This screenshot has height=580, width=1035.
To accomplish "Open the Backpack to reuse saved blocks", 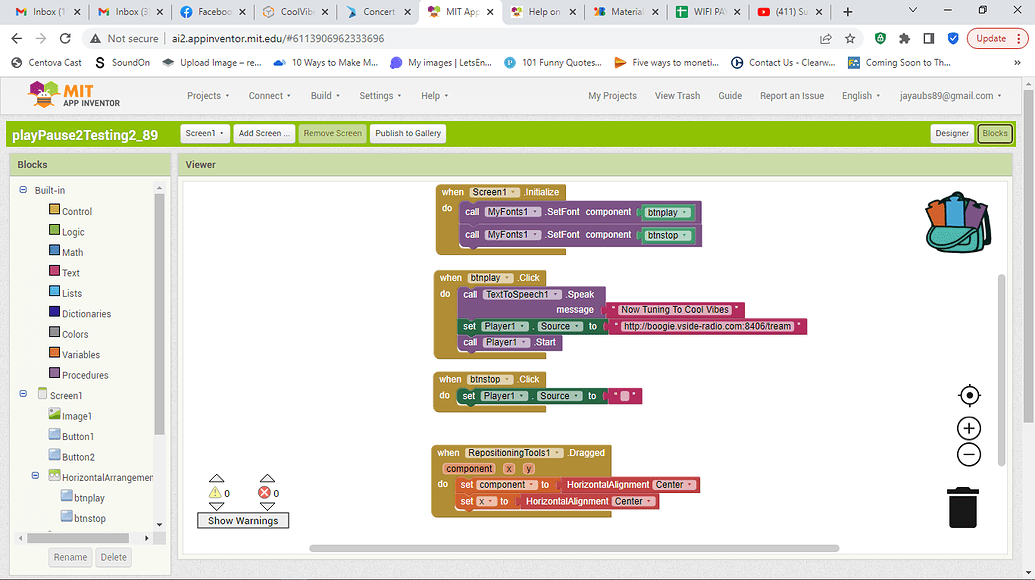I will (x=957, y=222).
